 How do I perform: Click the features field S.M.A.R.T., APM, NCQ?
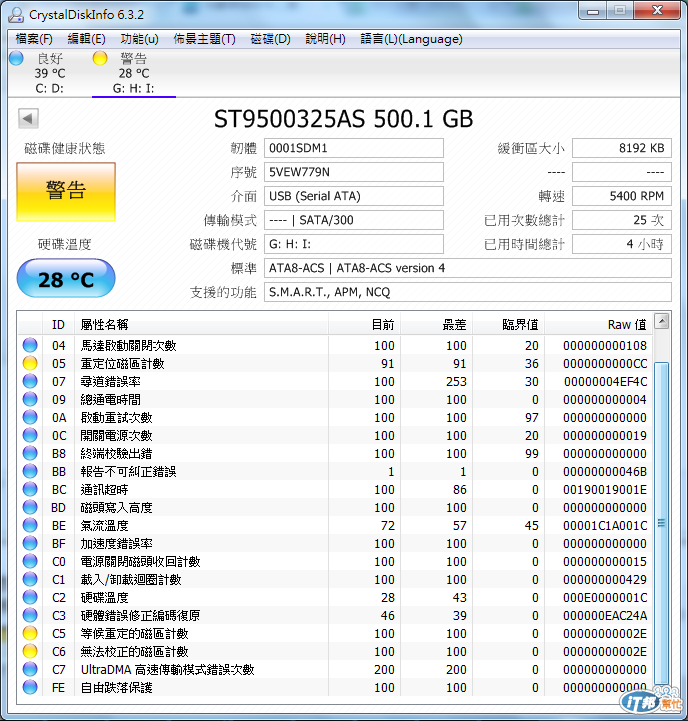coord(468,292)
